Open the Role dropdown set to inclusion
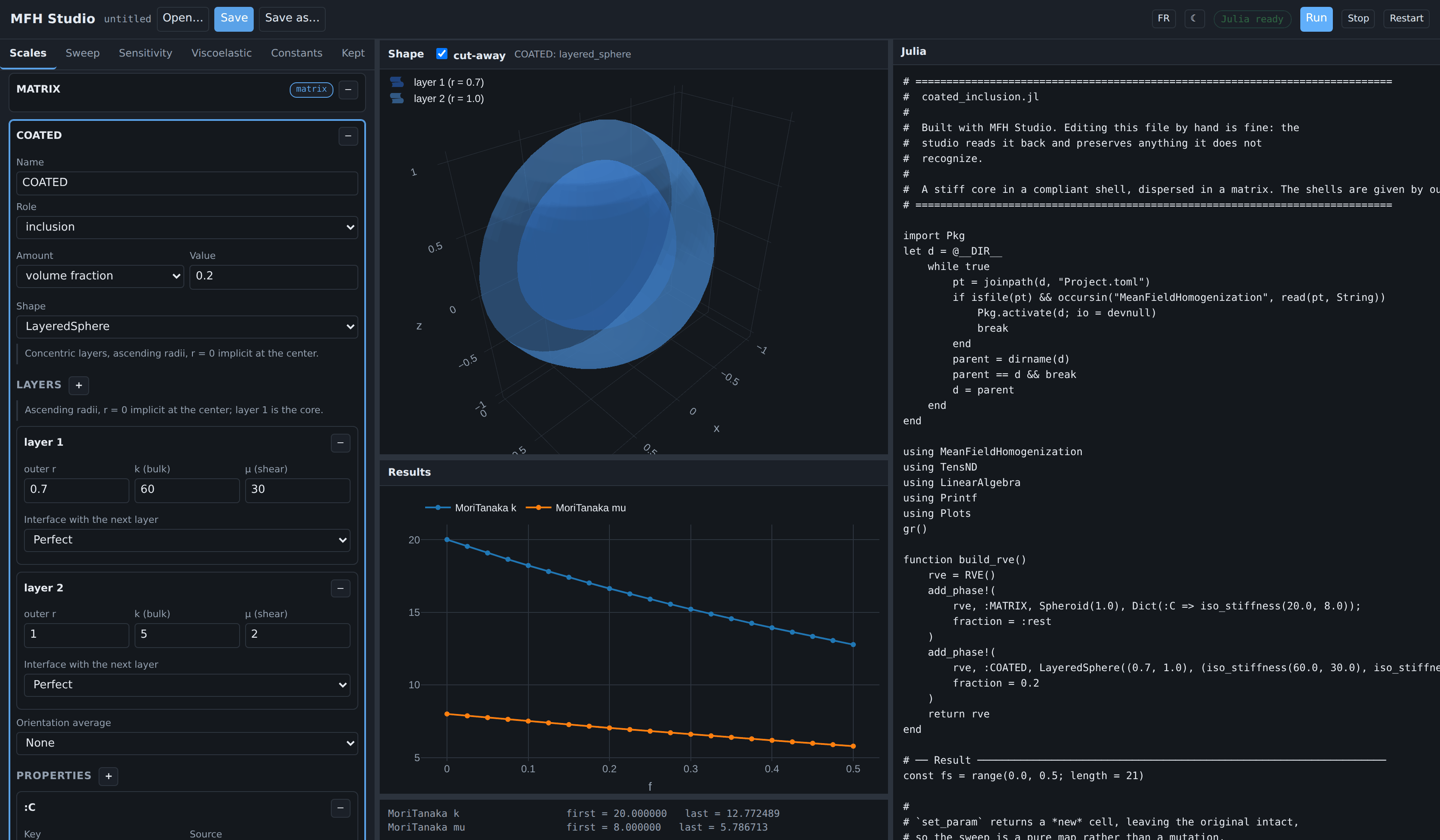 point(187,227)
